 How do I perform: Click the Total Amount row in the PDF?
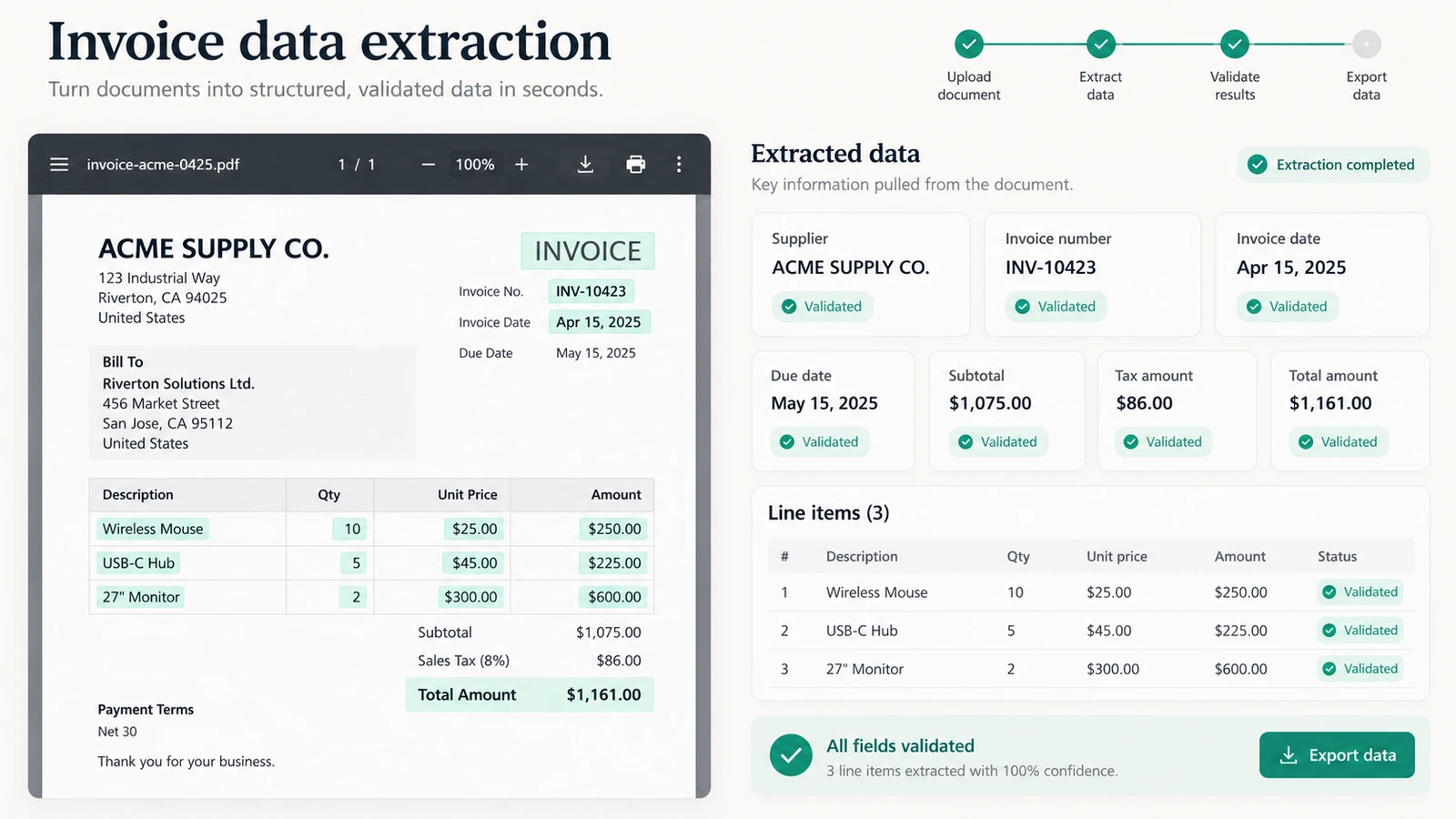click(530, 694)
